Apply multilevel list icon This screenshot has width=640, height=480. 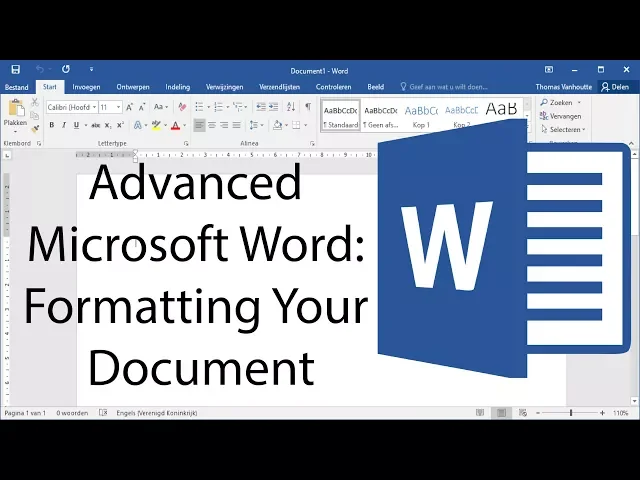[238, 107]
